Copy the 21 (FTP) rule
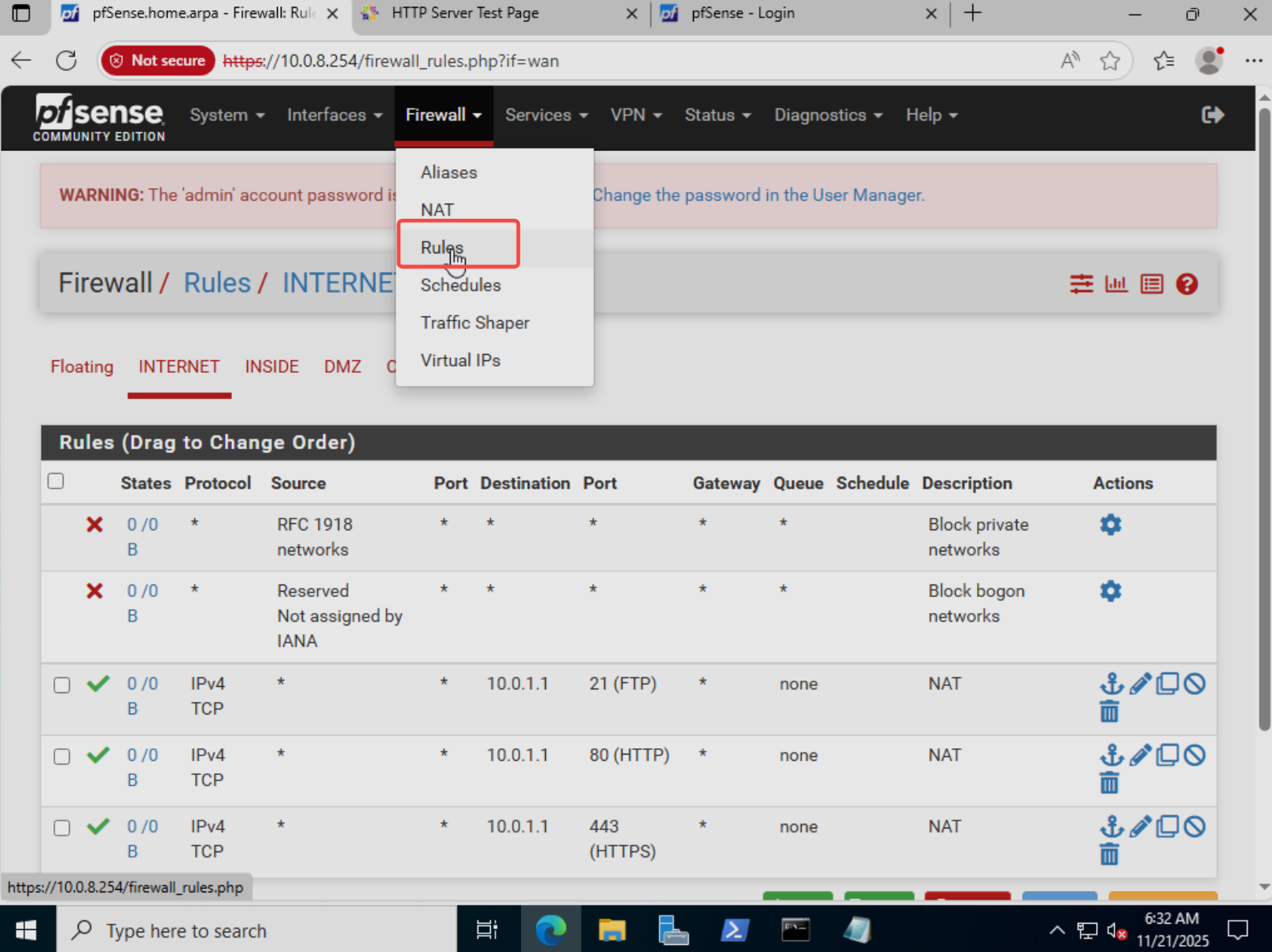The height and width of the screenshot is (952, 1272). pos(1167,684)
